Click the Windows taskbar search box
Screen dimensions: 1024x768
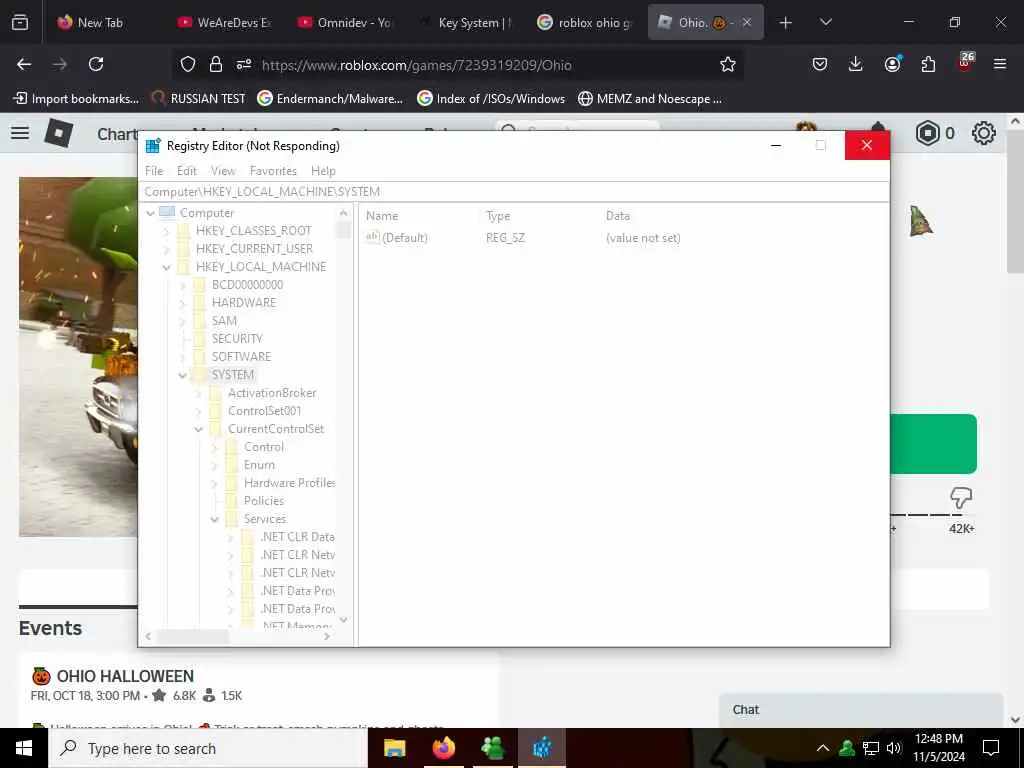(208, 748)
